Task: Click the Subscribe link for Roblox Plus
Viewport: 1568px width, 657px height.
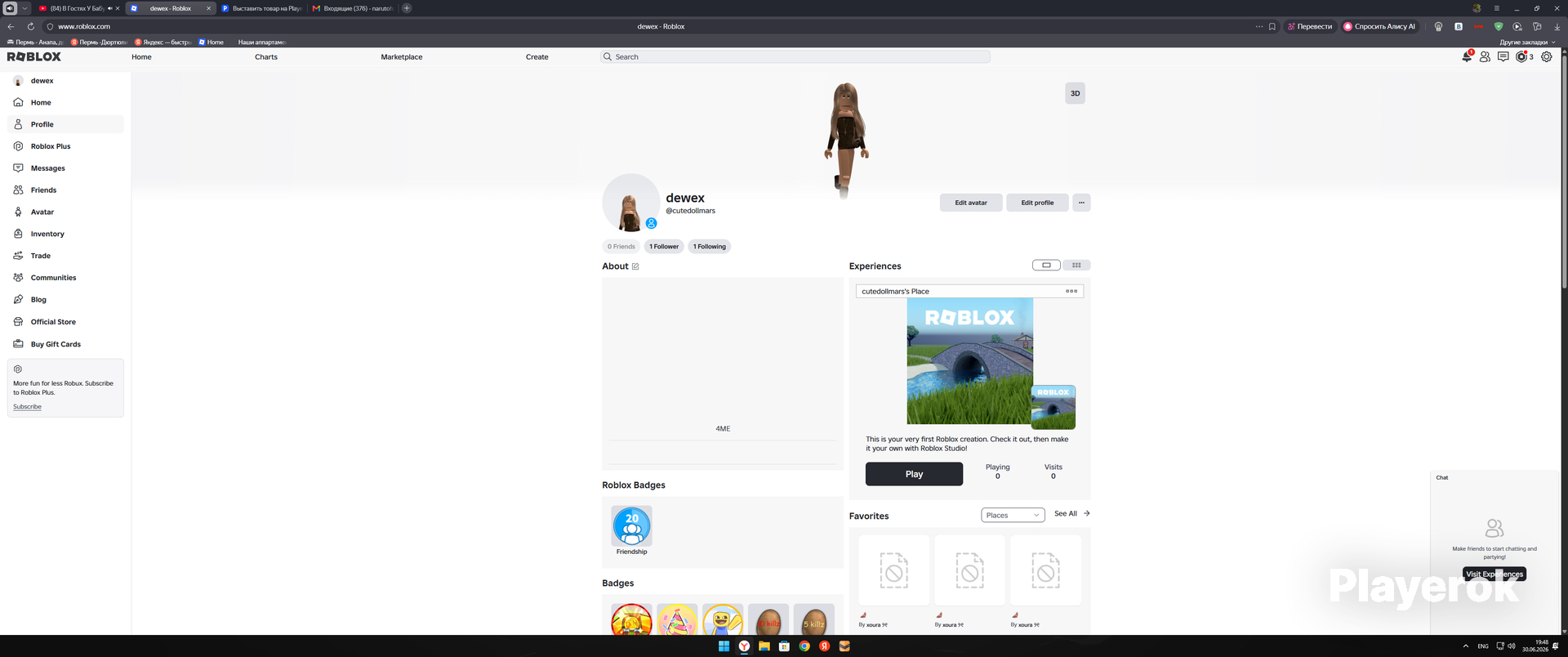Action: [27, 407]
